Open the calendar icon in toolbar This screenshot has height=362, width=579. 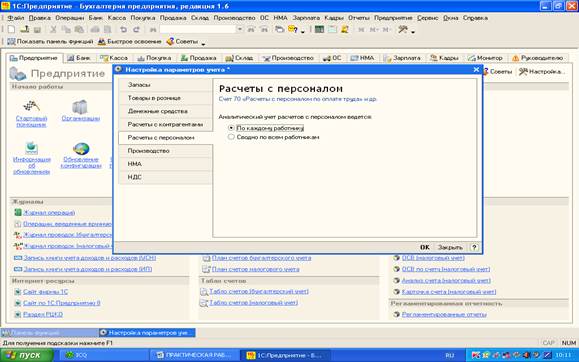[332, 30]
